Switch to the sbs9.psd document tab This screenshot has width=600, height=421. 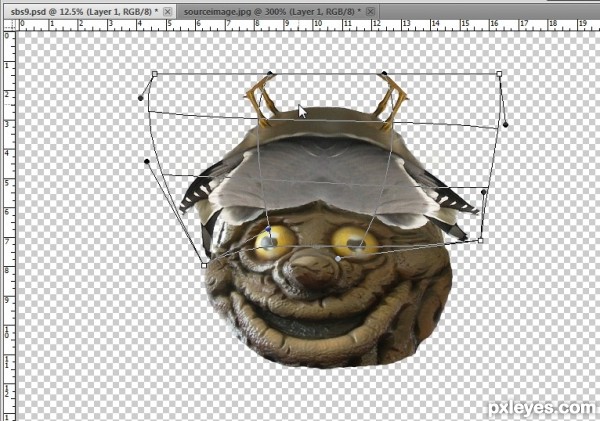[x=90, y=12]
